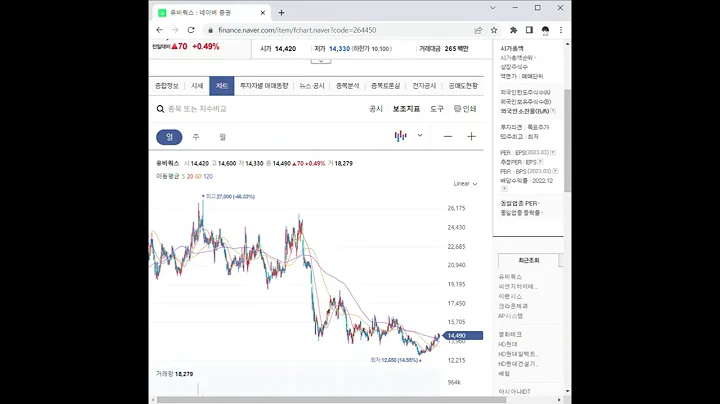The width and height of the screenshot is (720, 404).
Task: Open the browser side panel
Action: 529,30
